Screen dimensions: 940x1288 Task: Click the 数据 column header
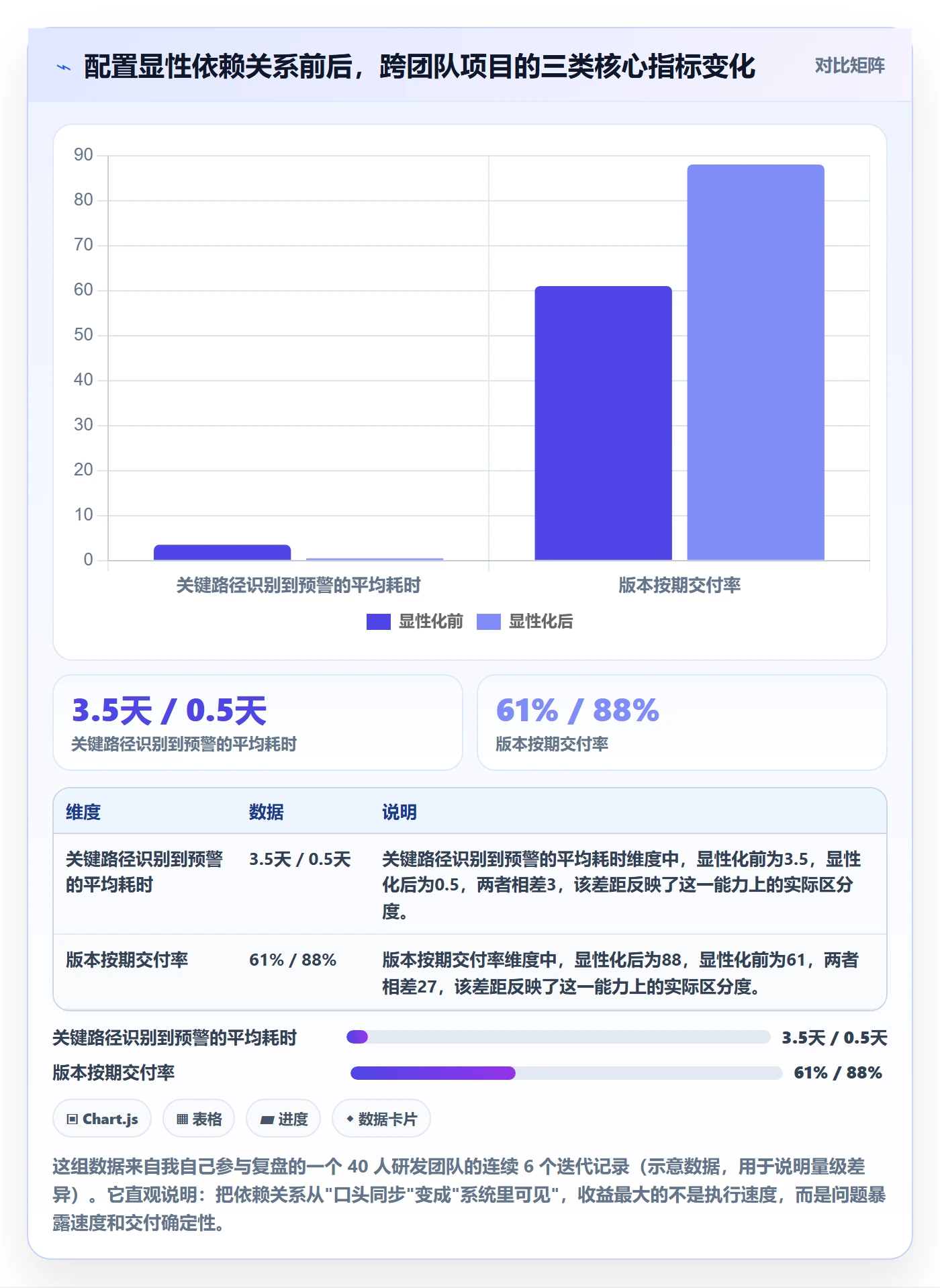click(x=267, y=812)
